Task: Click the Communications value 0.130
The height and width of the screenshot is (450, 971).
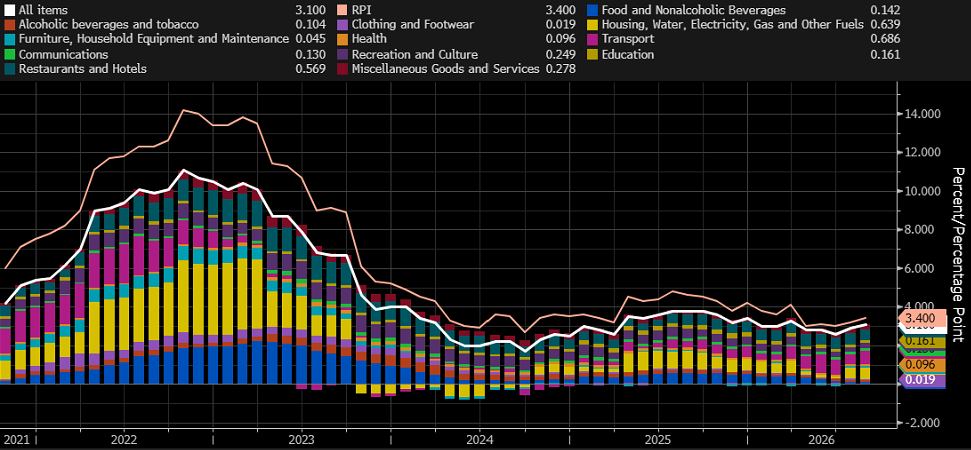Action: click(x=311, y=54)
